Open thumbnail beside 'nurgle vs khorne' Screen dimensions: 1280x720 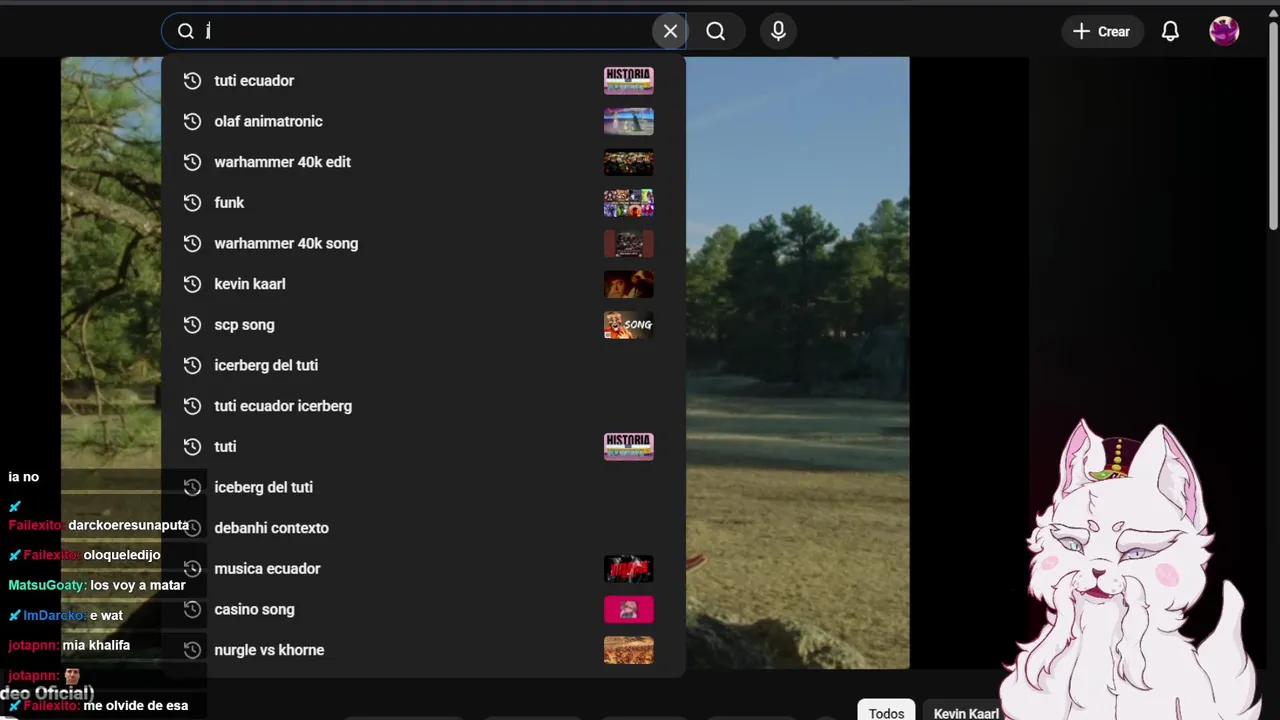pos(629,650)
